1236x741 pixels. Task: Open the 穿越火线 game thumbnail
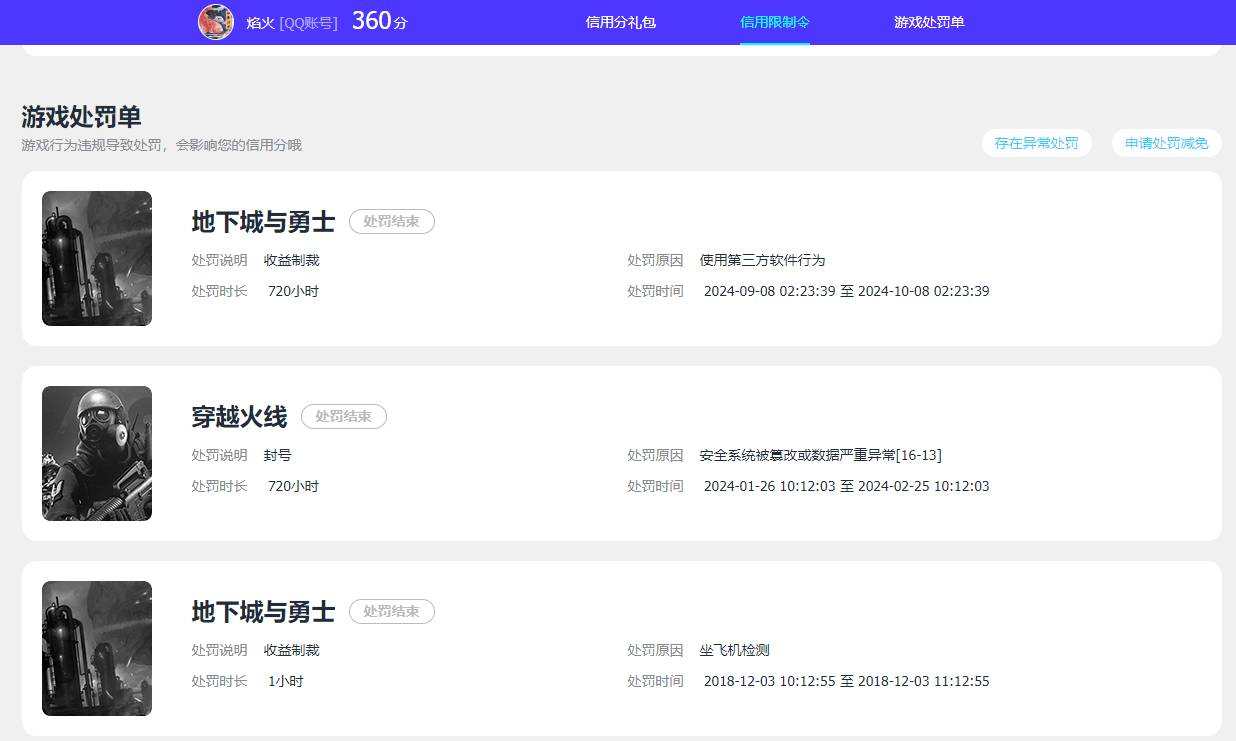(97, 453)
